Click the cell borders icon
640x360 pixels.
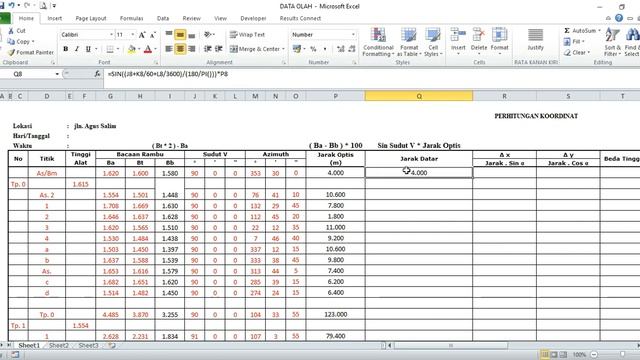[x=110, y=49]
